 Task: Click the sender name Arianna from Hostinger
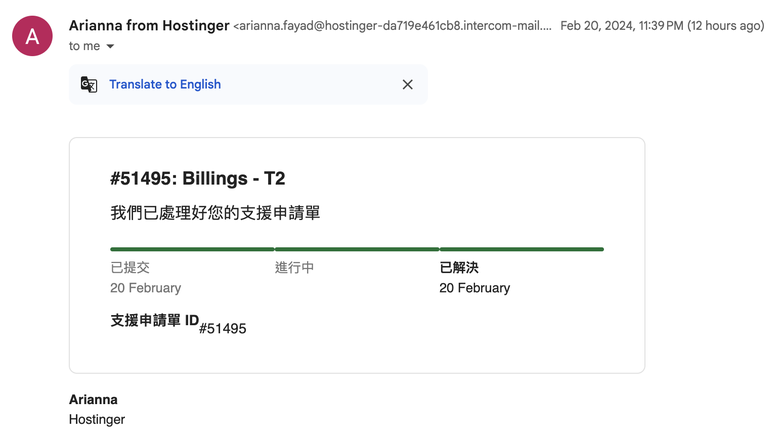[149, 25]
